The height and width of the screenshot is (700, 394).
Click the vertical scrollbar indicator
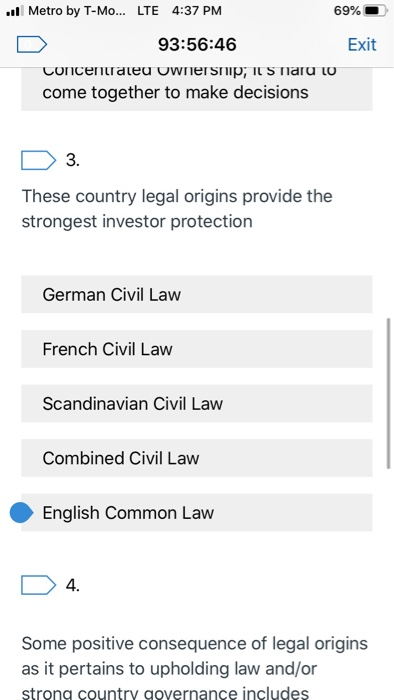click(388, 393)
